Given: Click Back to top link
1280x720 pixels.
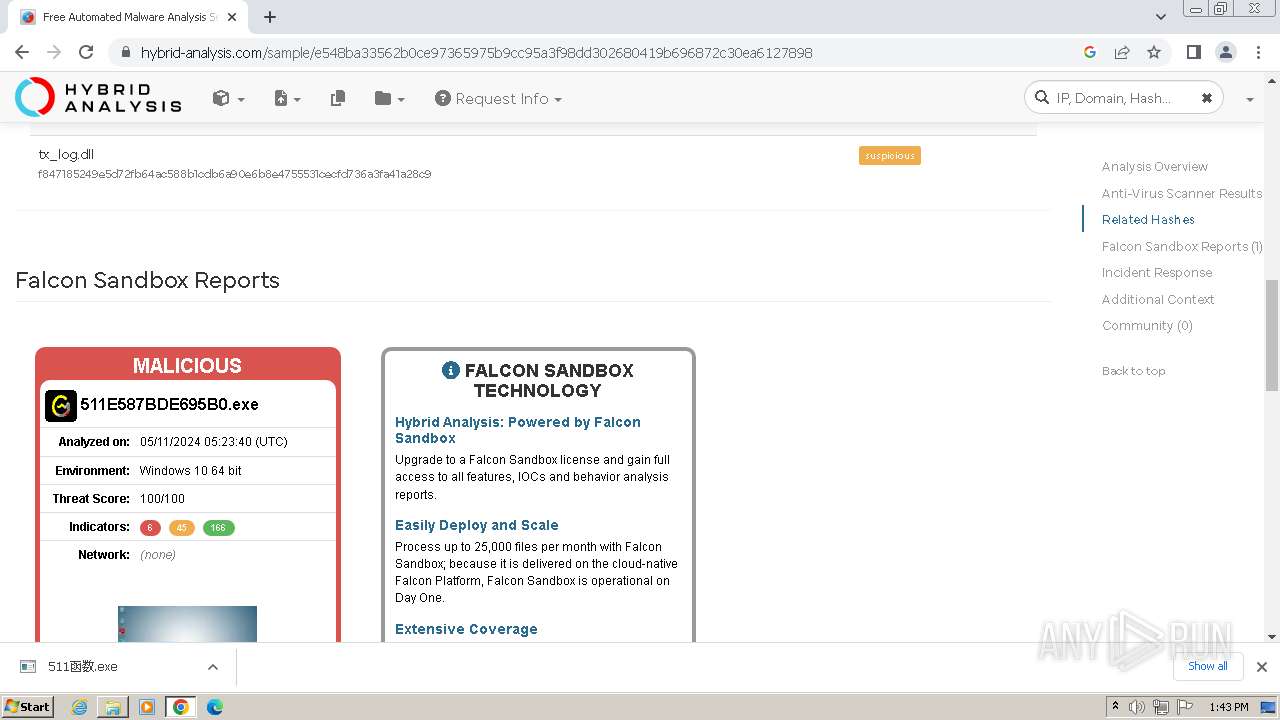Looking at the screenshot, I should [x=1133, y=371].
